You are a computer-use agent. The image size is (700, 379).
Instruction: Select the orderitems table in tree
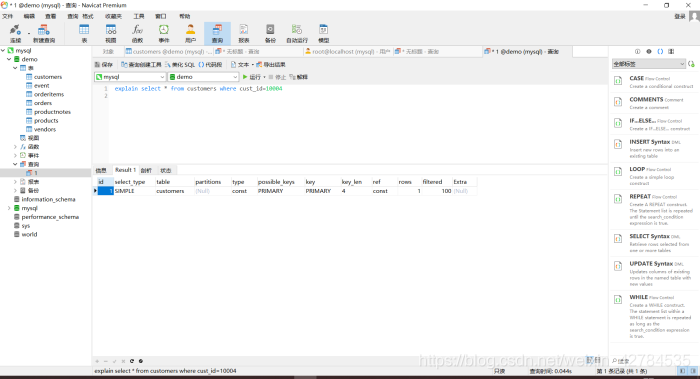49,94
